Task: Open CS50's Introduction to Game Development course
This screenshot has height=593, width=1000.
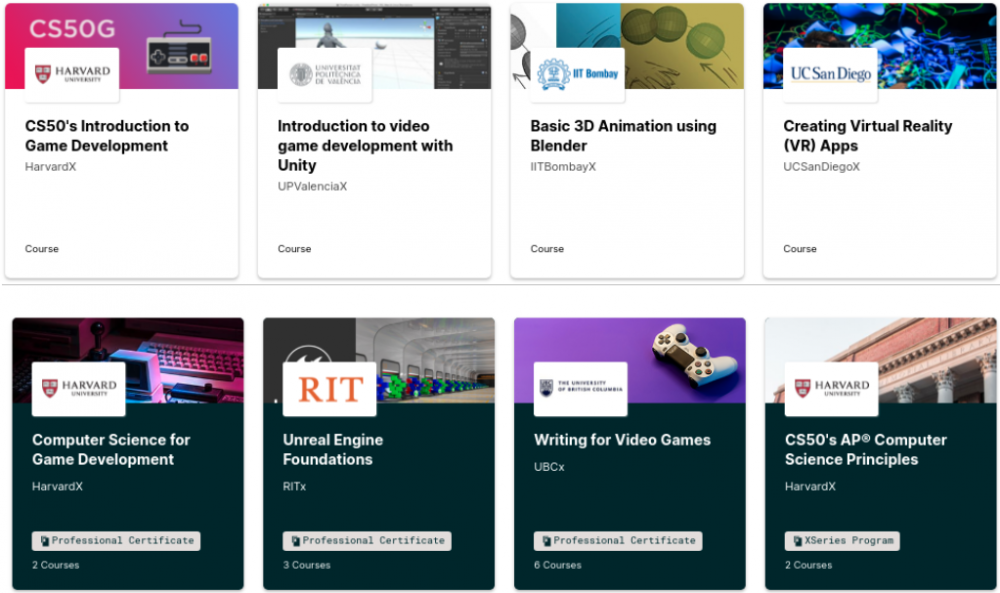Action: 121,135
